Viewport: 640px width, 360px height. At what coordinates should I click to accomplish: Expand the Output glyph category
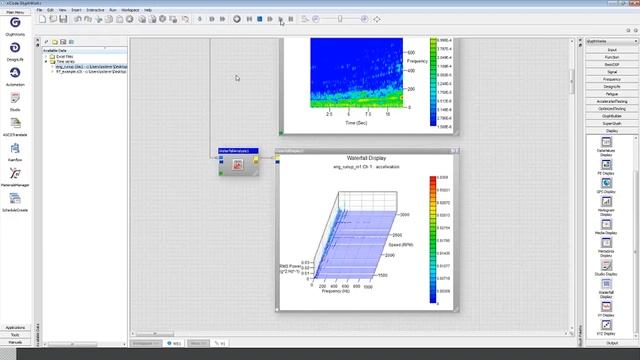(612, 343)
